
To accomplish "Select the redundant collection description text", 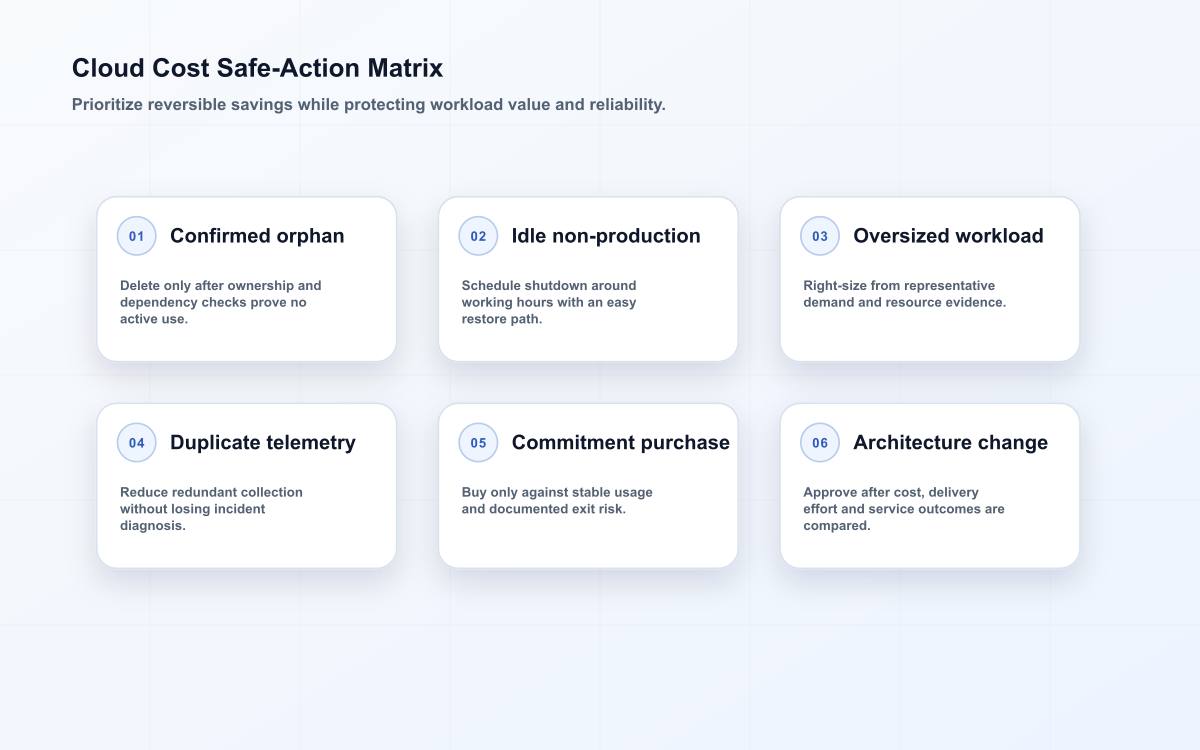I will [211, 509].
